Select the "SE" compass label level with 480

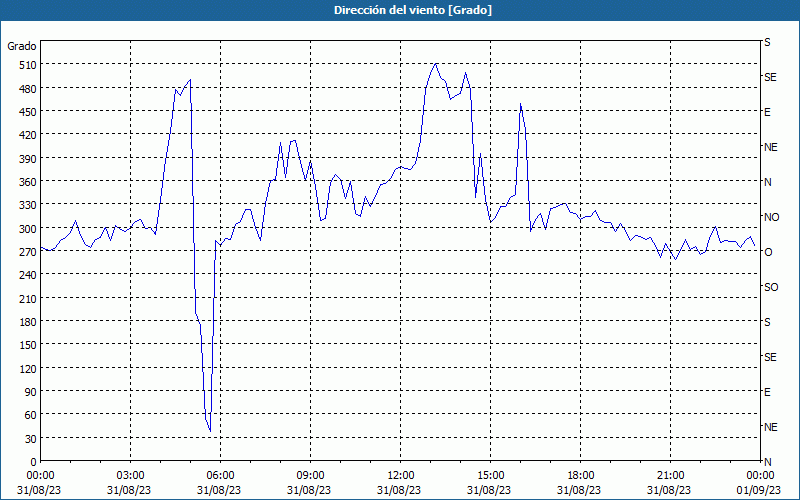[770, 77]
